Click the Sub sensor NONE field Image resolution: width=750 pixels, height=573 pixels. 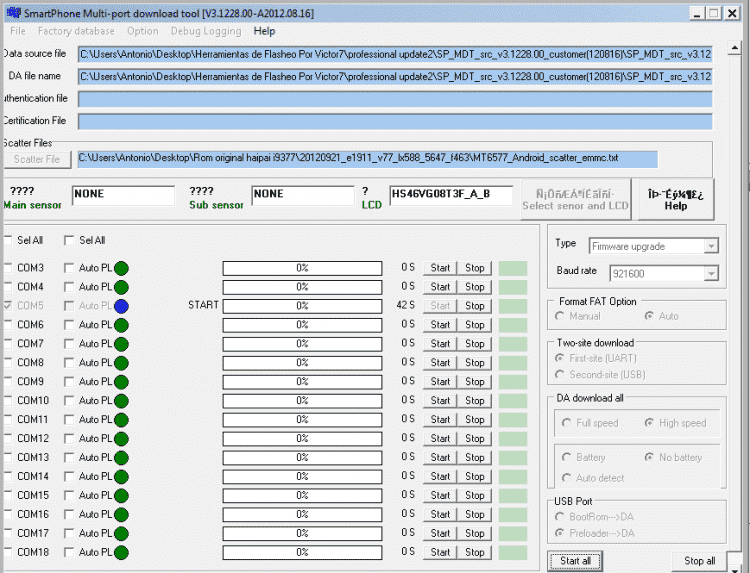tap(303, 196)
